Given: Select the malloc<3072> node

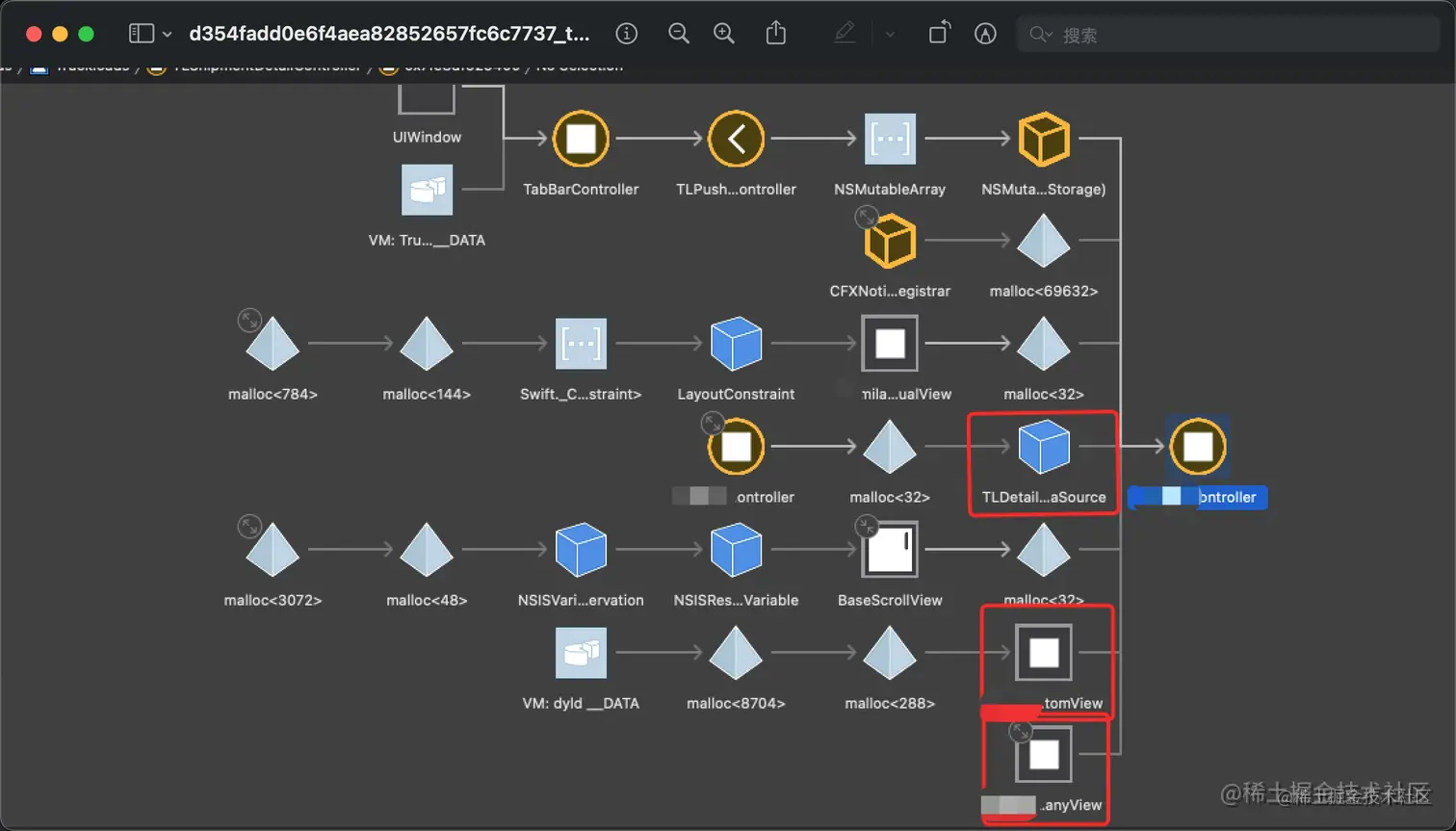Looking at the screenshot, I should pos(273,550).
